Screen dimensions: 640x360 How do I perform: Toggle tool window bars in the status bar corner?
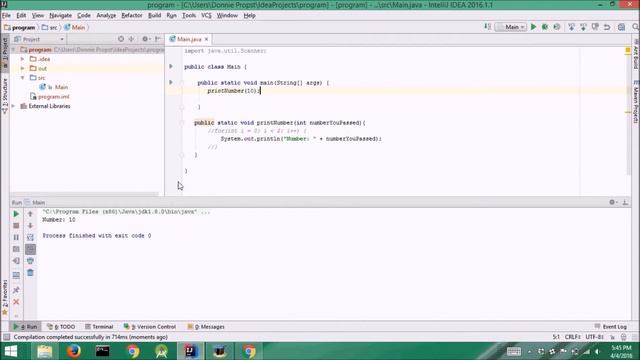pyautogui.click(x=6, y=337)
